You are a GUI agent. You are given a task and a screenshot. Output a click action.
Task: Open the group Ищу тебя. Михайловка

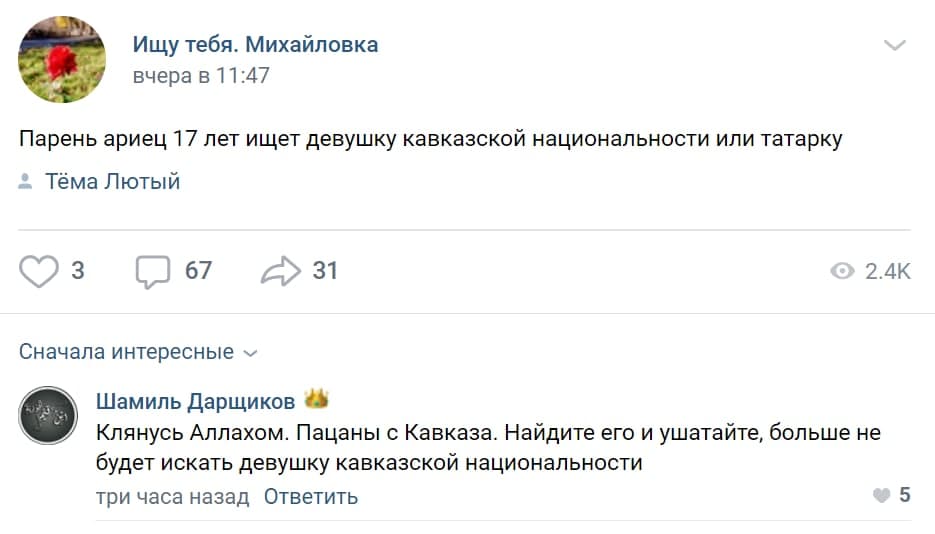(x=255, y=44)
